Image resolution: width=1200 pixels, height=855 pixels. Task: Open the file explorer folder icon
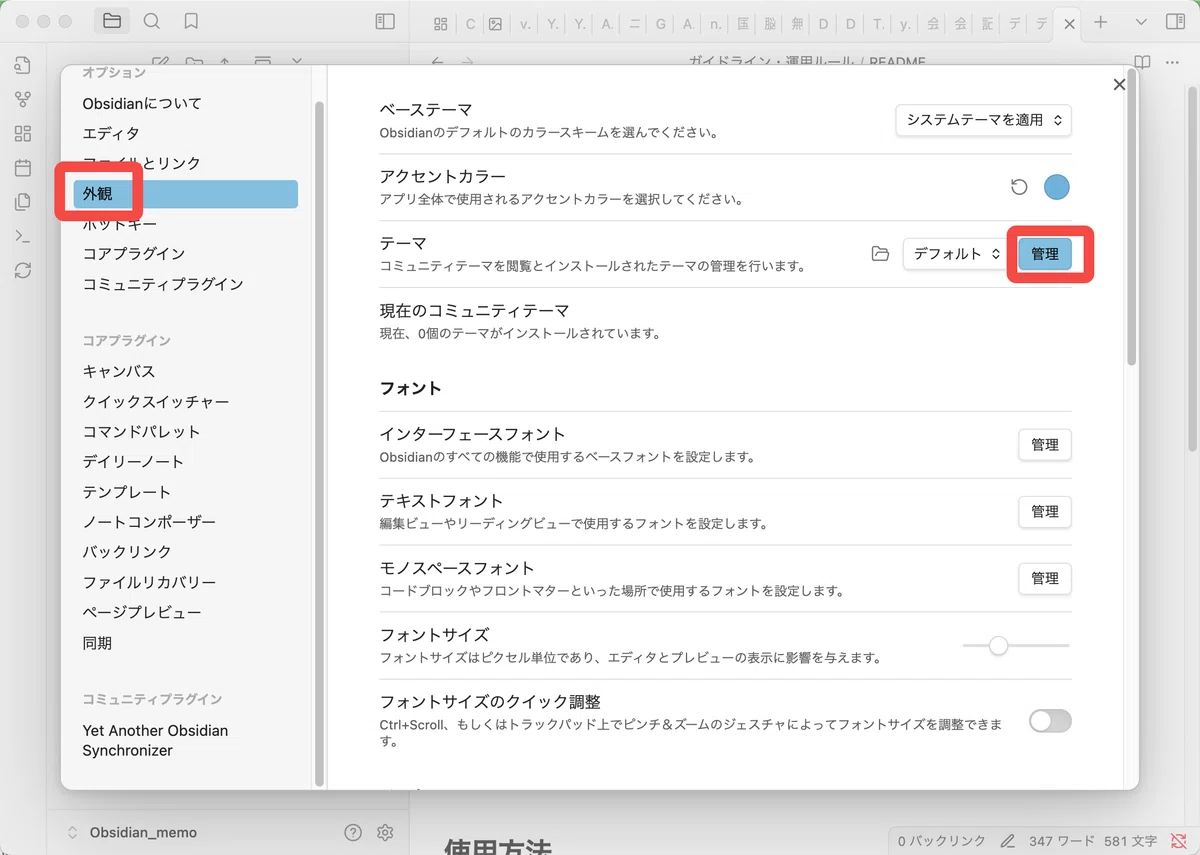click(x=112, y=21)
